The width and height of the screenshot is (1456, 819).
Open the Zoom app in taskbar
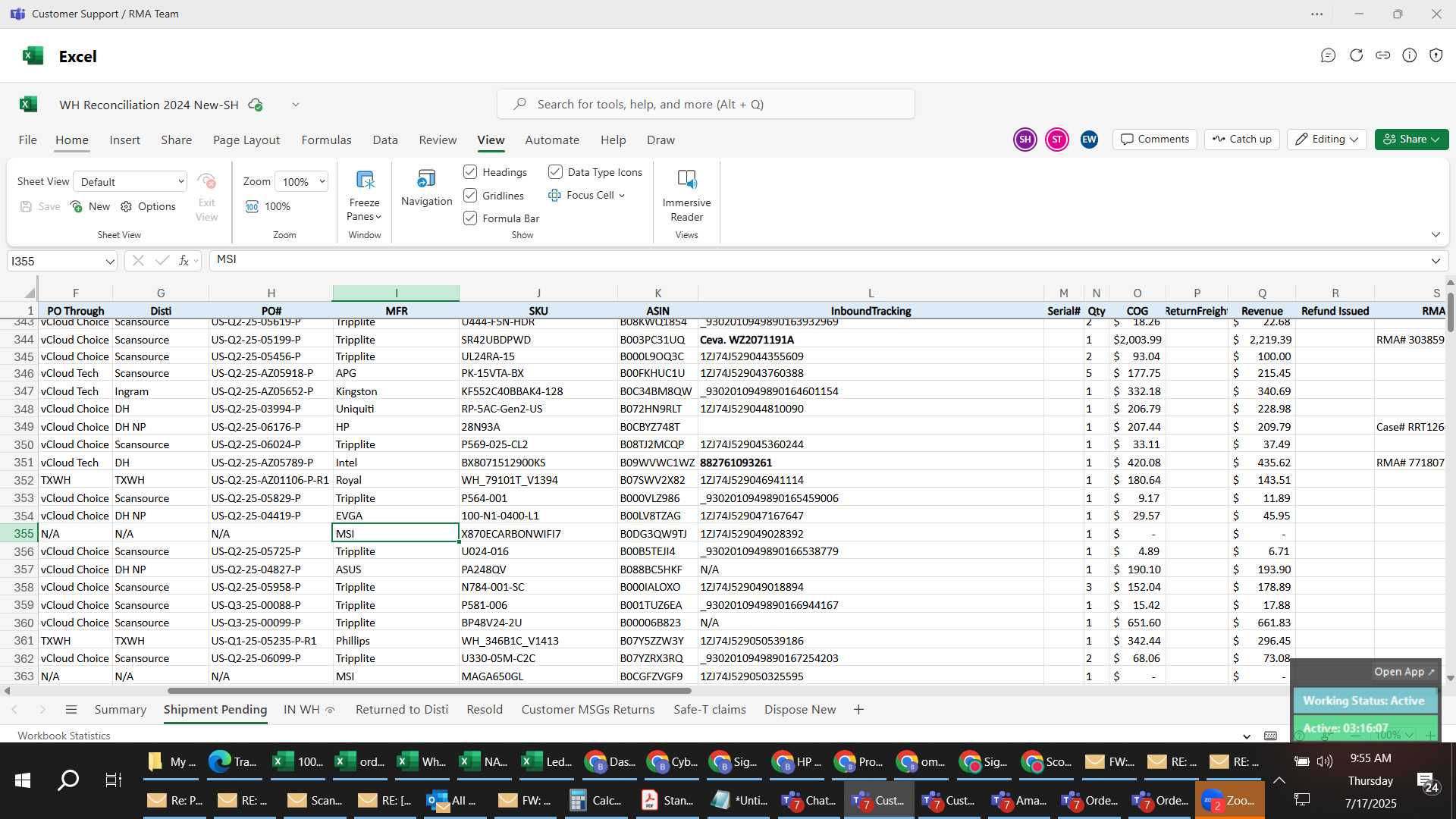tap(1230, 800)
